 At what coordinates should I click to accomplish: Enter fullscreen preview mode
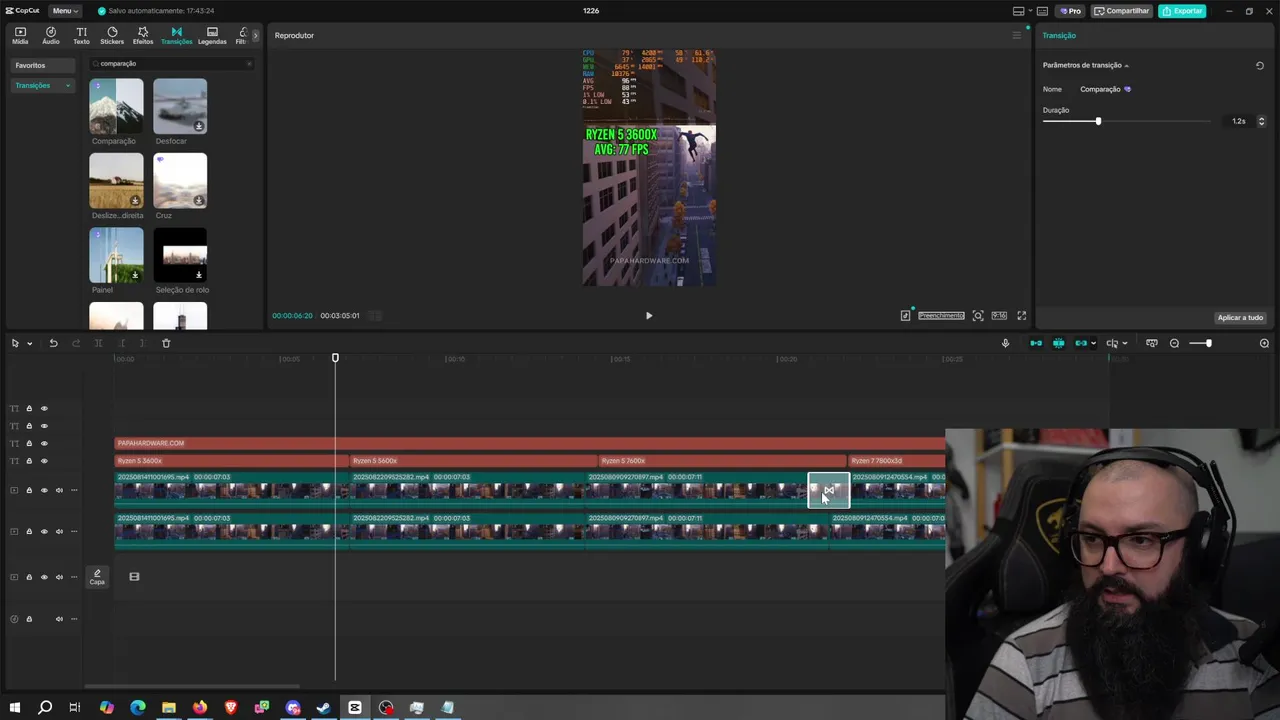tap(1021, 316)
